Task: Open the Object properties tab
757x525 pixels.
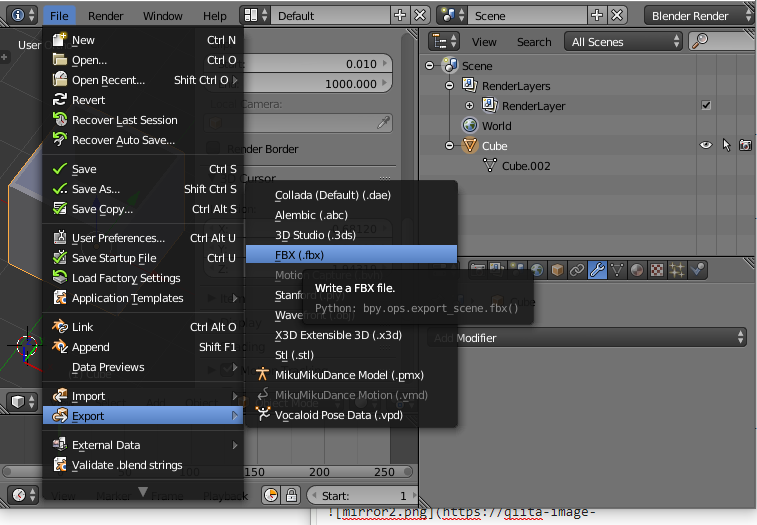Action: (557, 270)
